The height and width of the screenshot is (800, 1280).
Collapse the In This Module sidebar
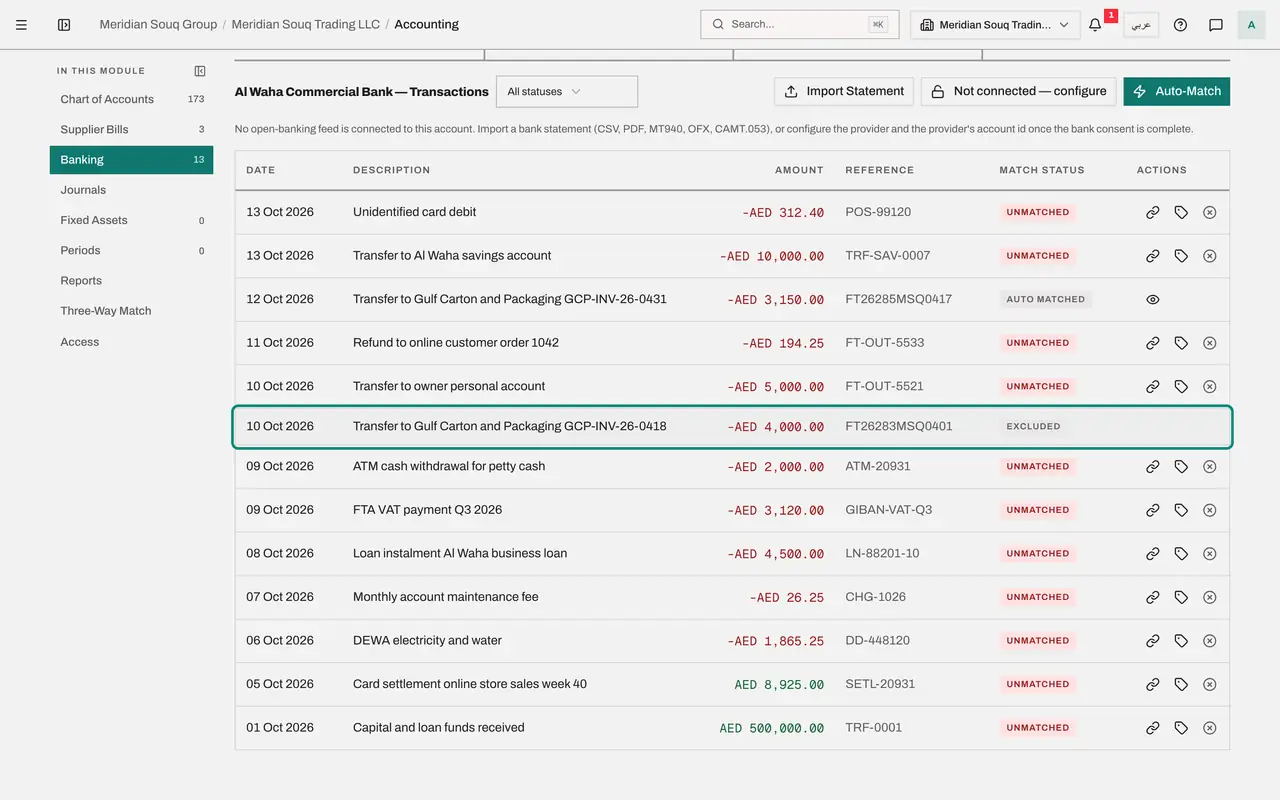click(200, 71)
